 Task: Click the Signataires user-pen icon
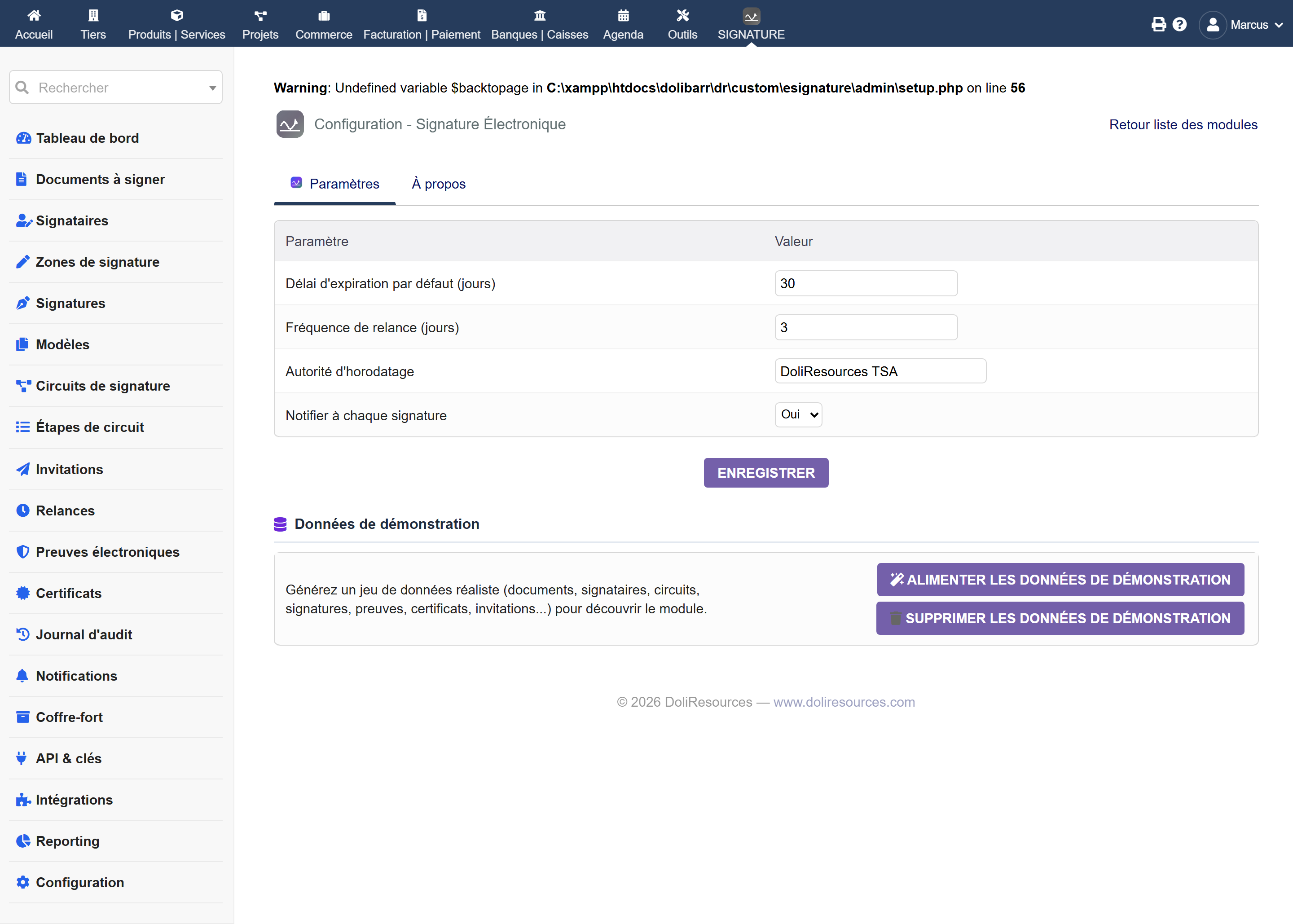24,221
